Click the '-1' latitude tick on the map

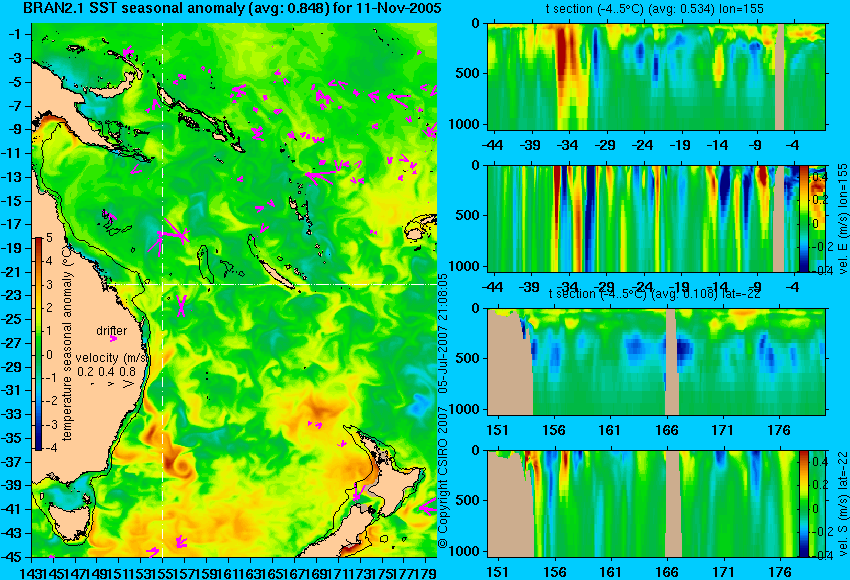point(16,34)
